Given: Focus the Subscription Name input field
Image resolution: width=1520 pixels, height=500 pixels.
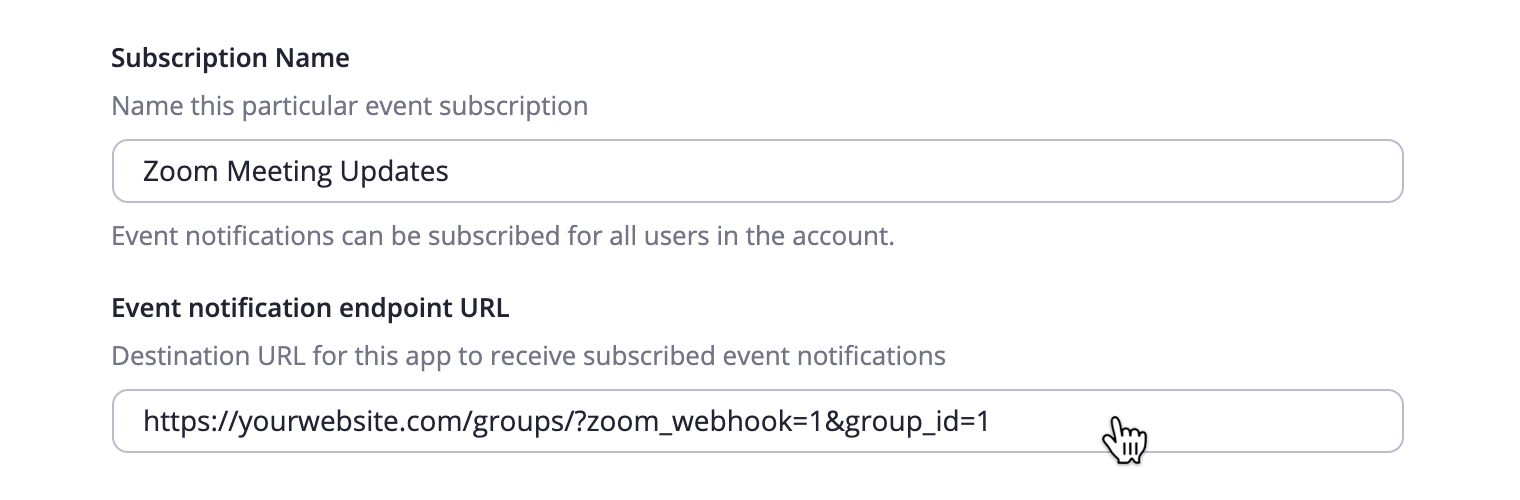Looking at the screenshot, I should pyautogui.click(x=757, y=171).
